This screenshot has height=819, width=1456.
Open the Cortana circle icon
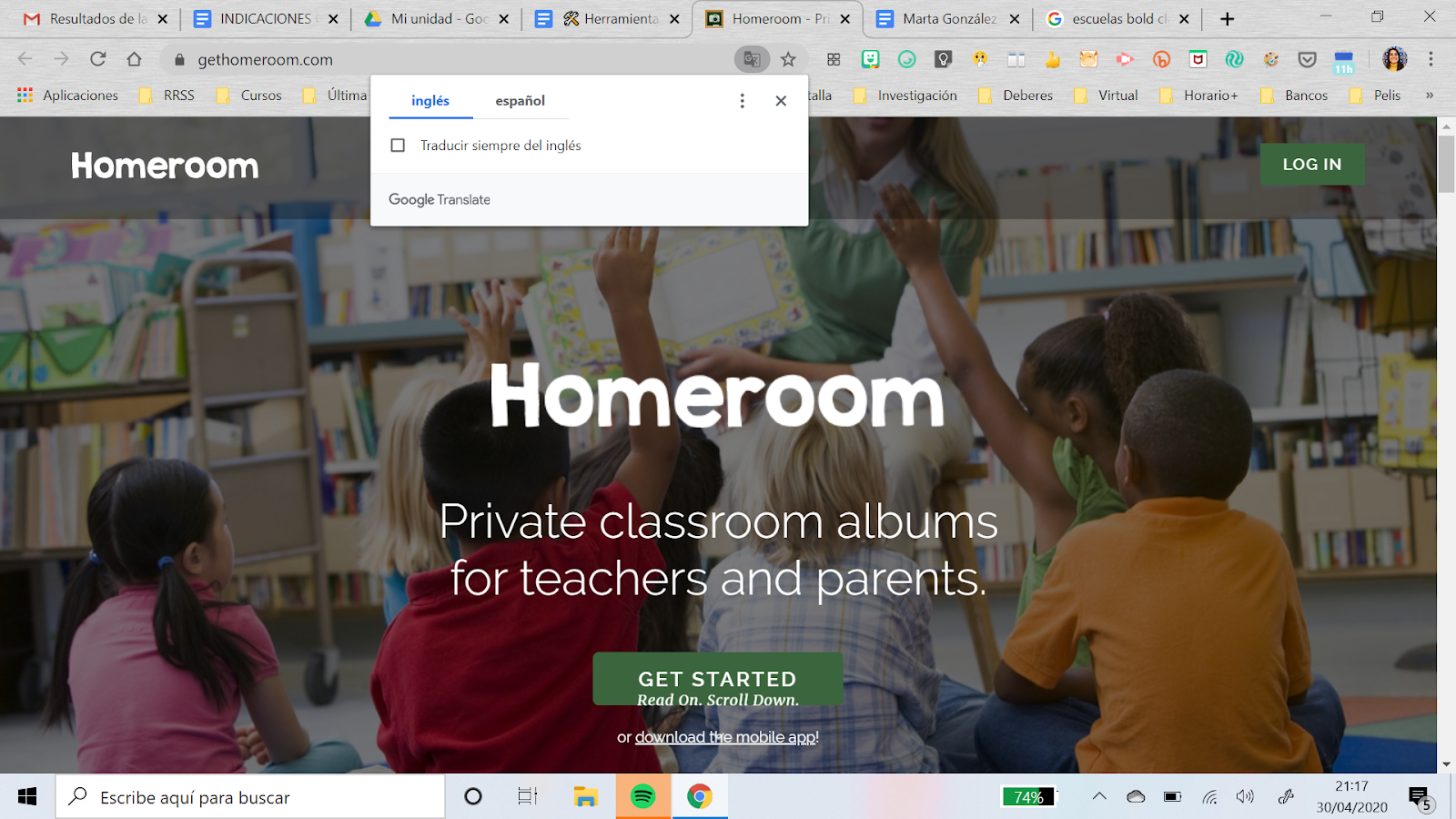coord(473,796)
